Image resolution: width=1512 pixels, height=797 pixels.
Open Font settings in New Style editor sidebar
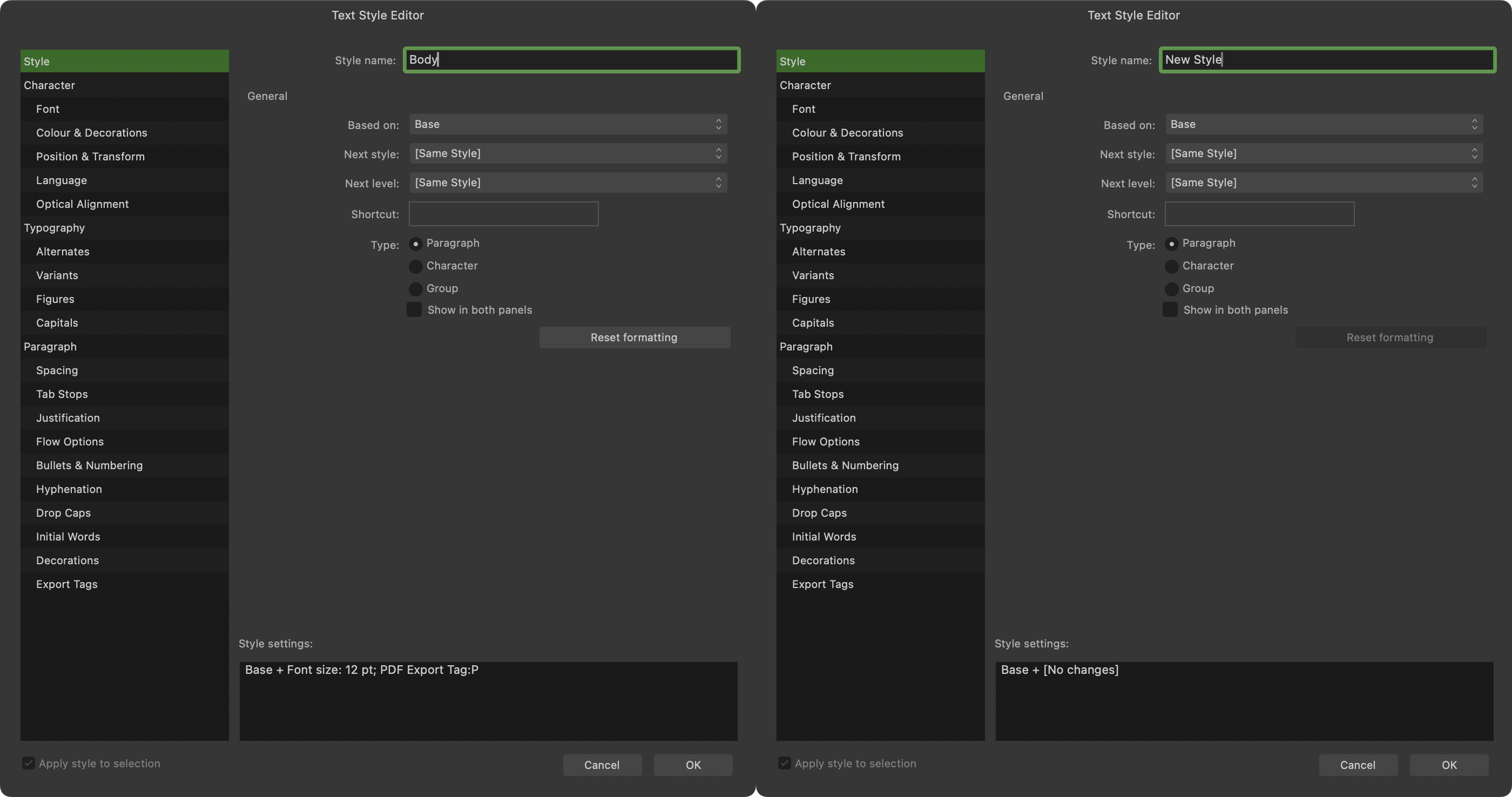(x=880, y=109)
